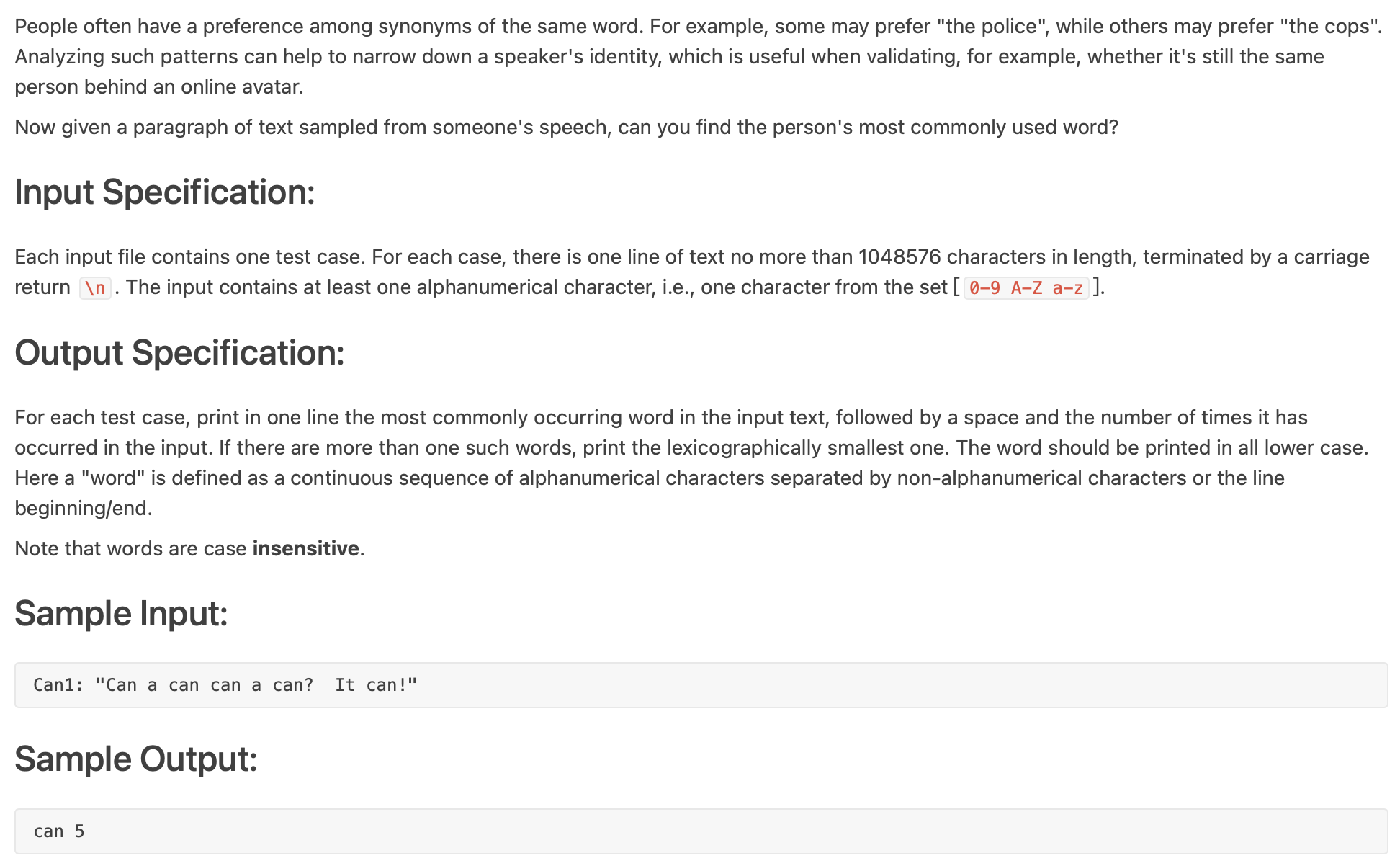Click the "0-9 A-Z a-z" inline code
This screenshot has width=1400, height=866.
[x=1026, y=288]
